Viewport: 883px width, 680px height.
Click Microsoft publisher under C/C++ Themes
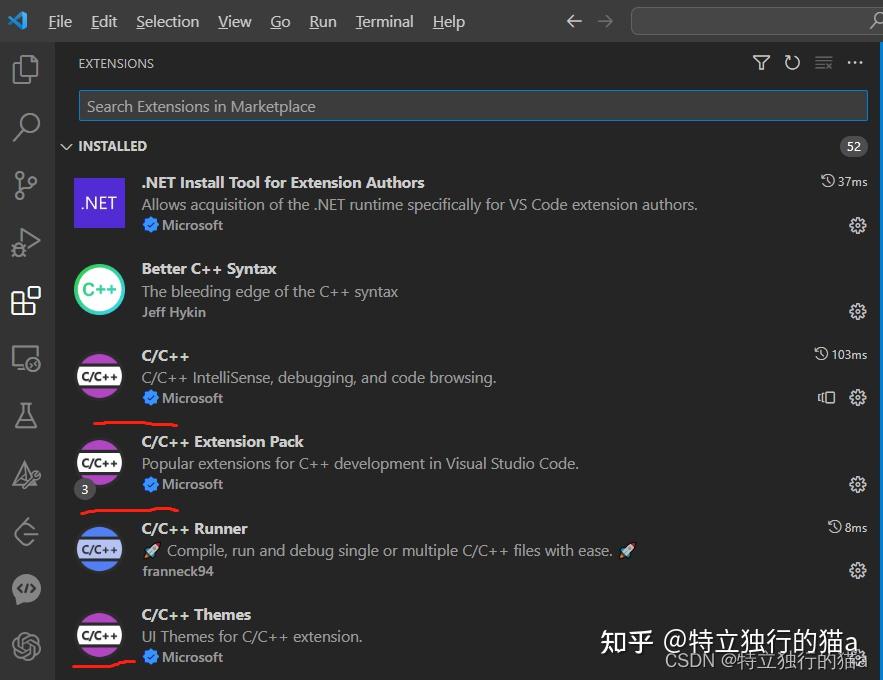192,657
